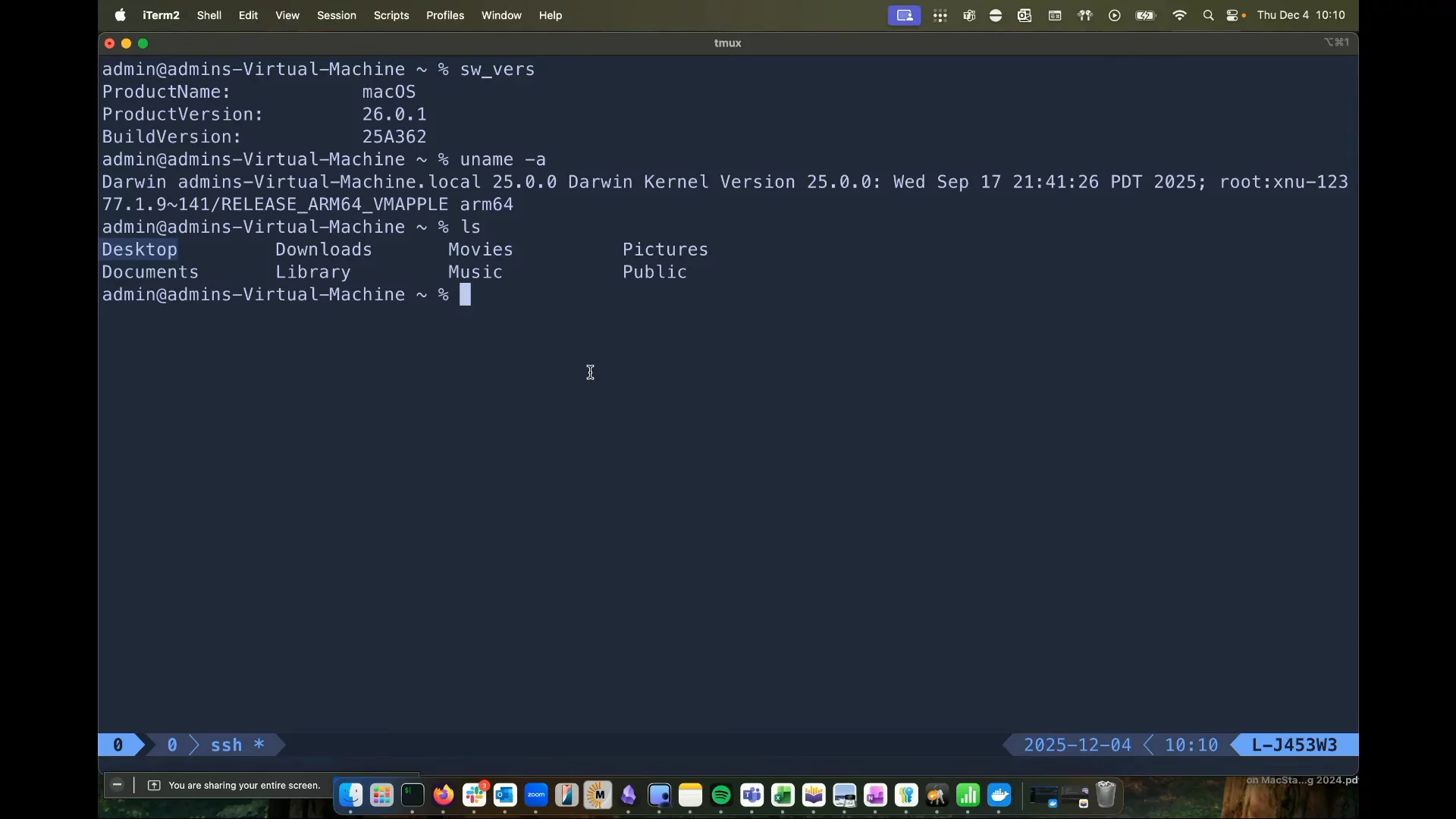
Task: Open the Session menu
Action: 336,15
